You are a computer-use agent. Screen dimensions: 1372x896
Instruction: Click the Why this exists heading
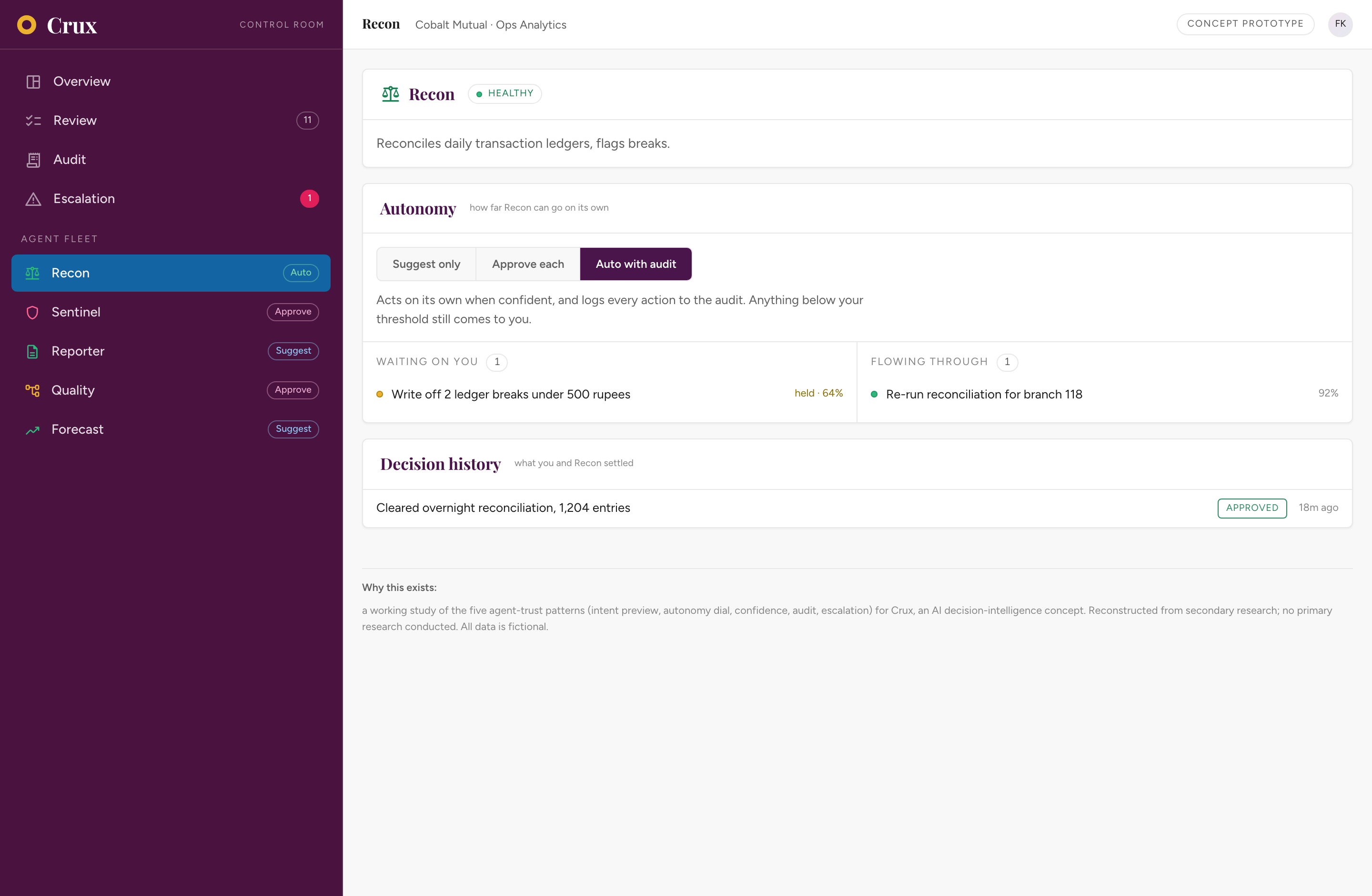399,588
